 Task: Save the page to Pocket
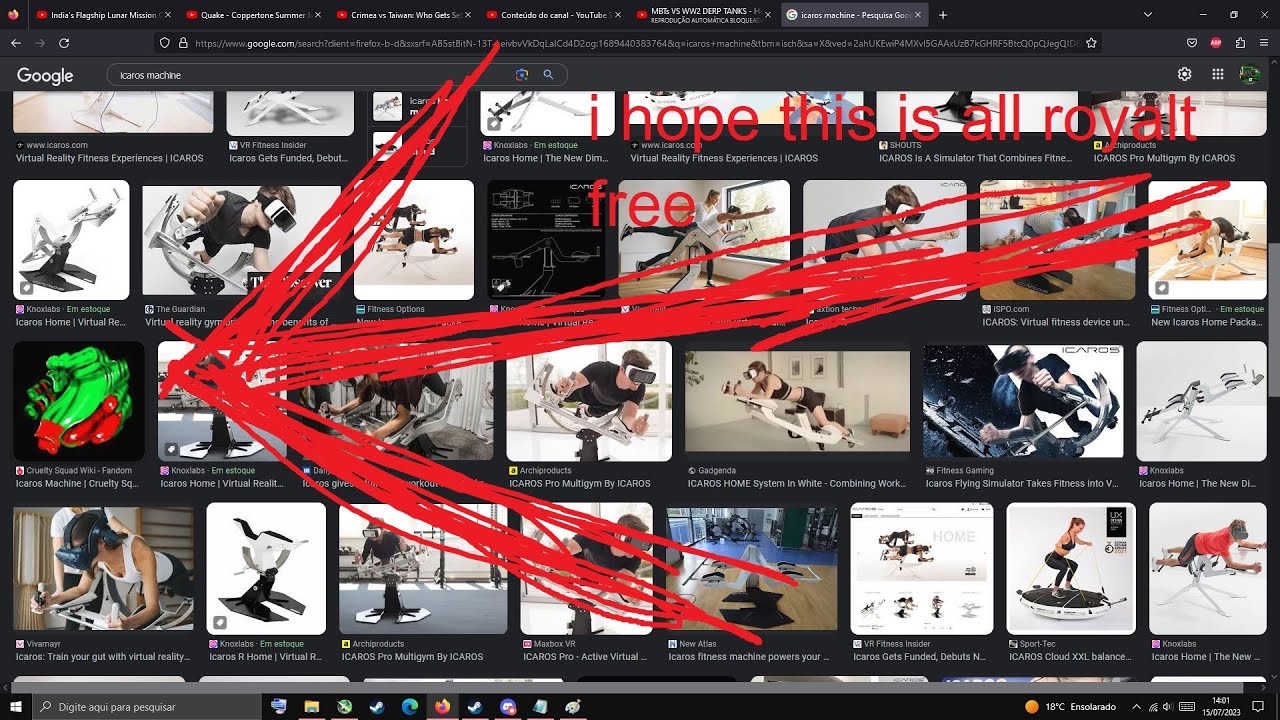pyautogui.click(x=1192, y=43)
